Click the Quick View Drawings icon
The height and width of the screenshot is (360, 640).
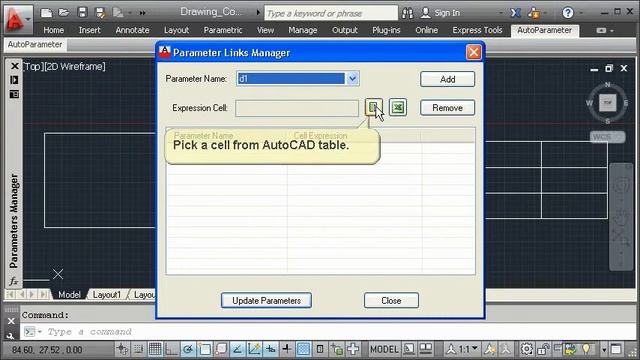pos(426,349)
